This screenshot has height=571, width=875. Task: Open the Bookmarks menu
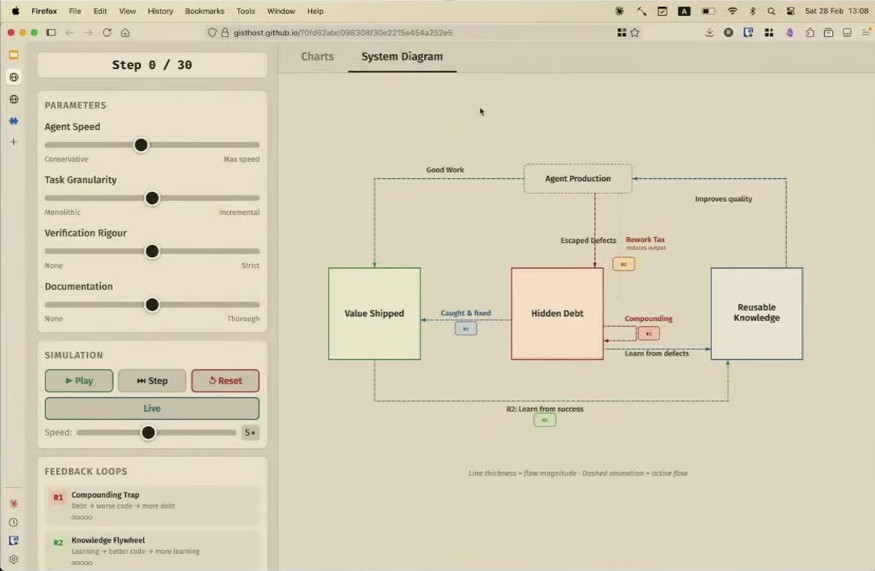pyautogui.click(x=204, y=11)
